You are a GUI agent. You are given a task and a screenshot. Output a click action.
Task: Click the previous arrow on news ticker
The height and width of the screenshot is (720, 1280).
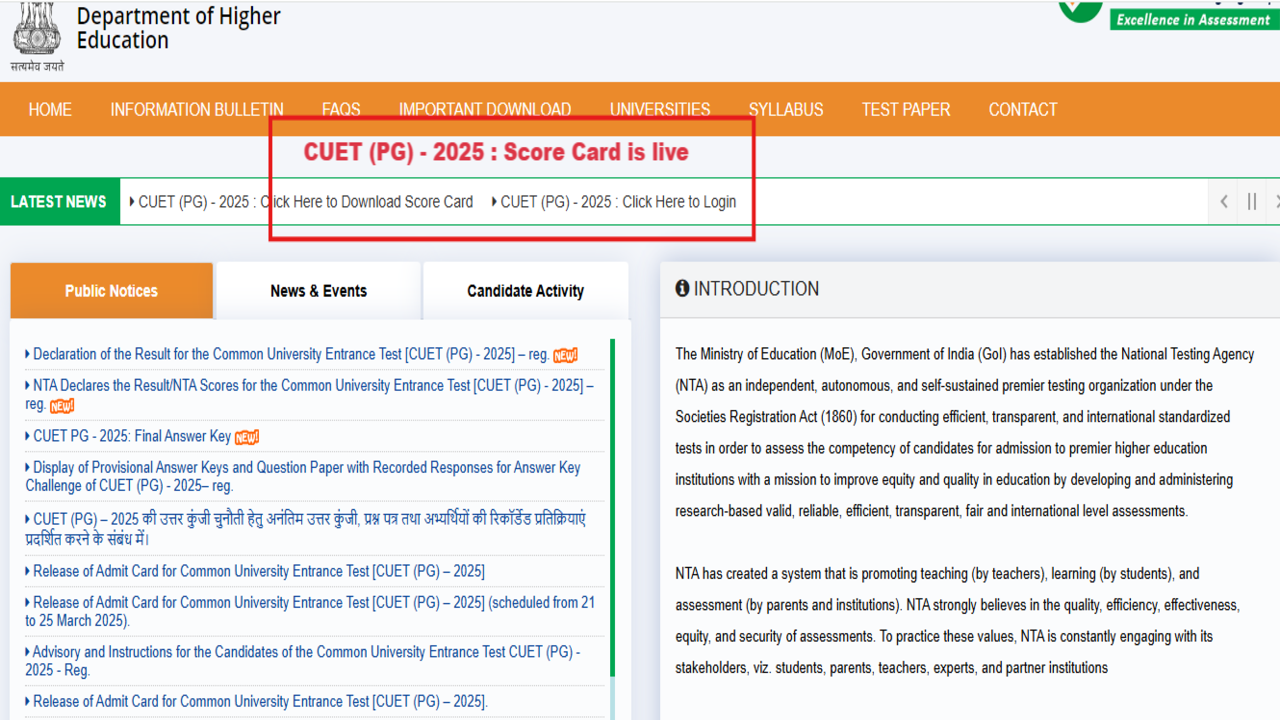click(1224, 201)
